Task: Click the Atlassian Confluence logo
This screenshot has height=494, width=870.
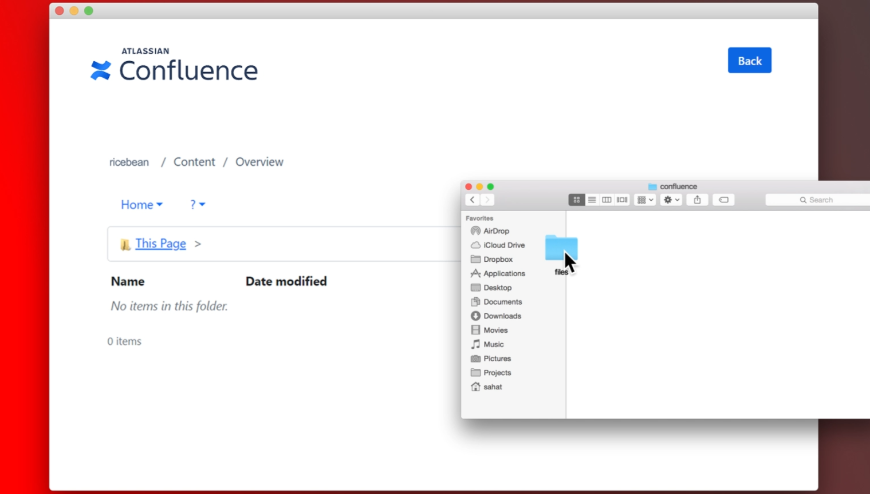Action: [174, 65]
